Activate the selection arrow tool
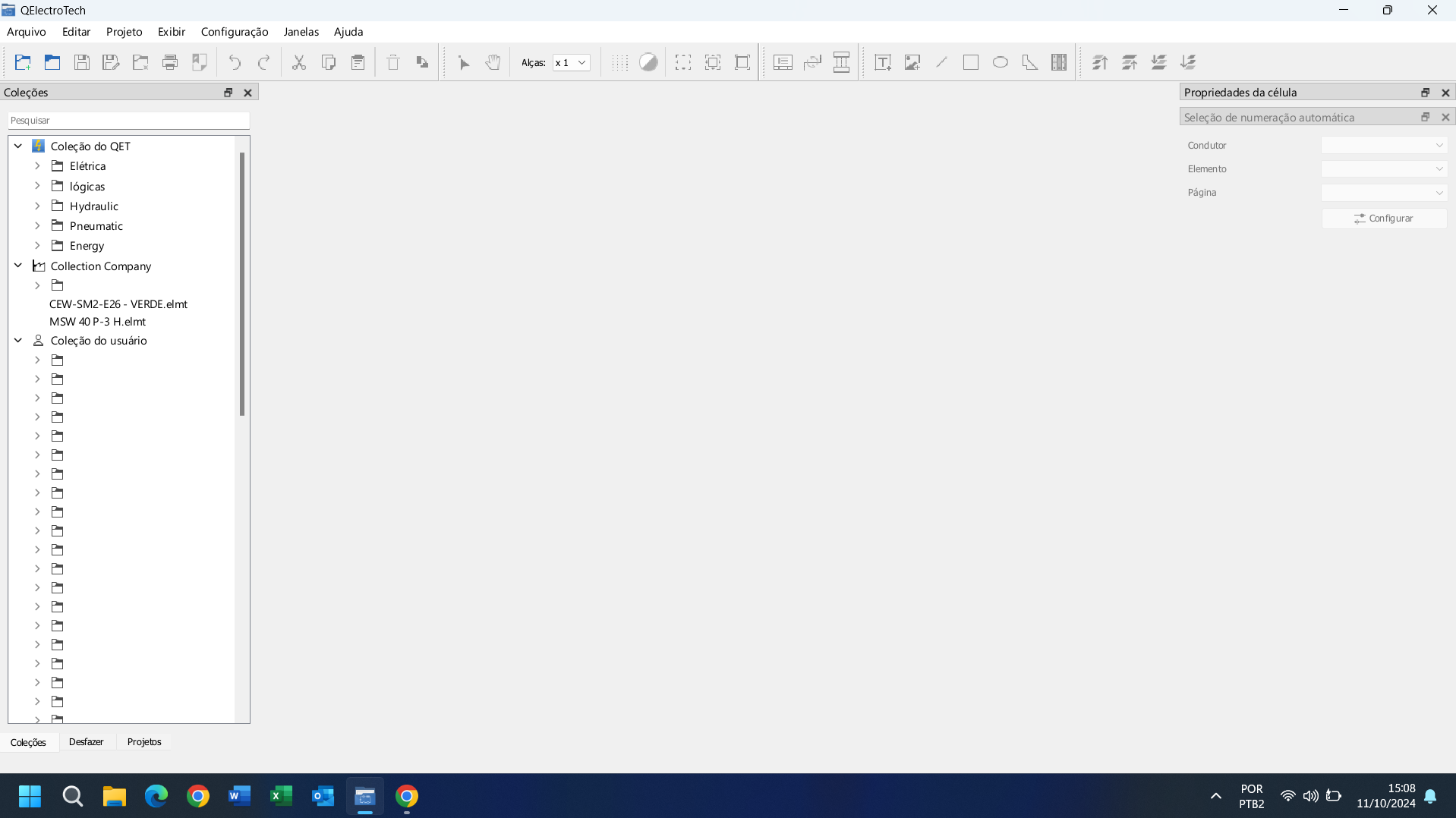Image resolution: width=1456 pixels, height=818 pixels. click(x=464, y=62)
